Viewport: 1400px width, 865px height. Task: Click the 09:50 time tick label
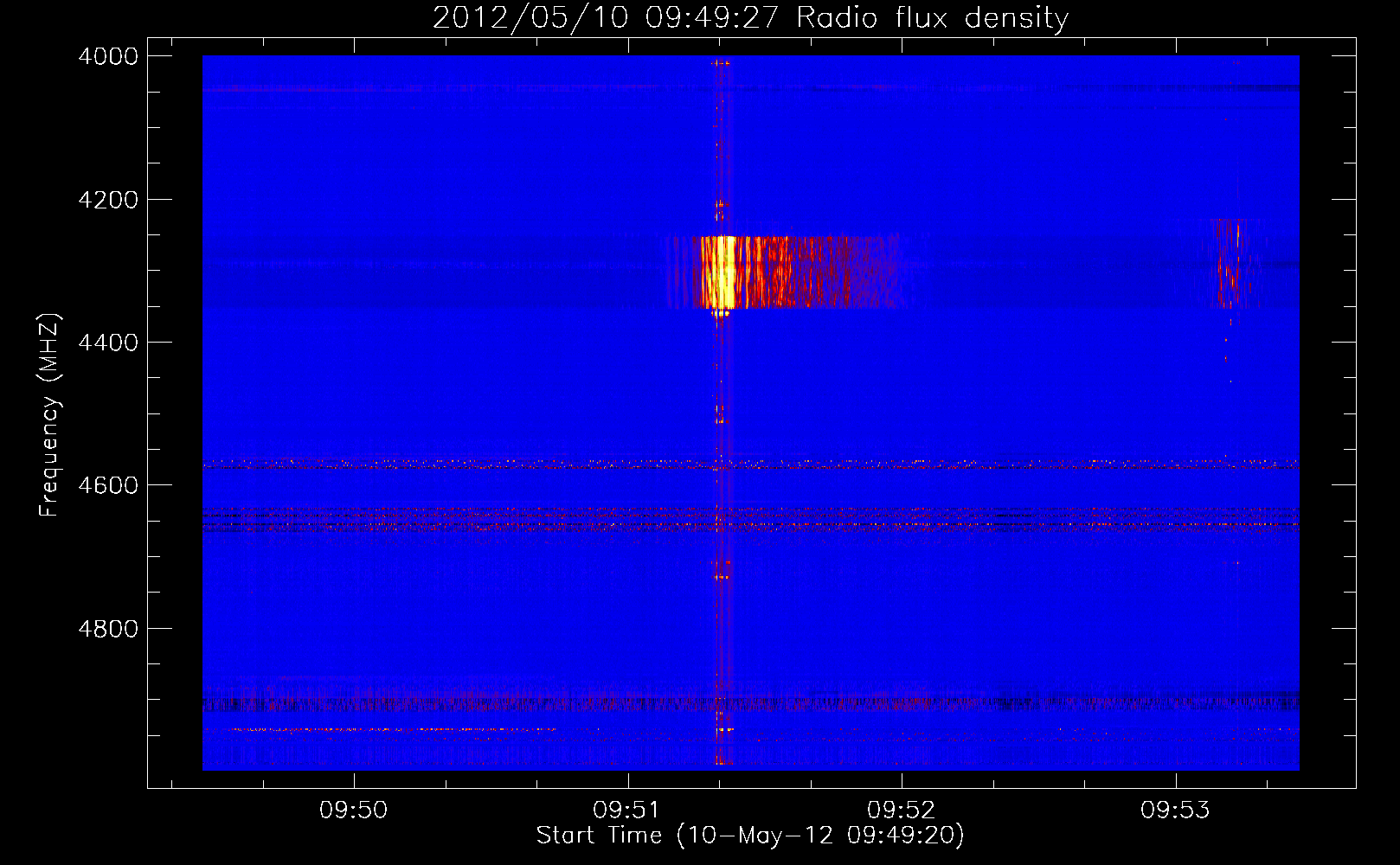[353, 811]
